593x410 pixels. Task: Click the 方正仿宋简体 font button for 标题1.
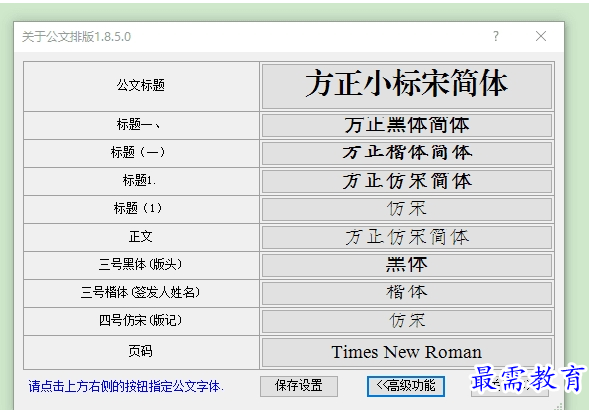[407, 181]
